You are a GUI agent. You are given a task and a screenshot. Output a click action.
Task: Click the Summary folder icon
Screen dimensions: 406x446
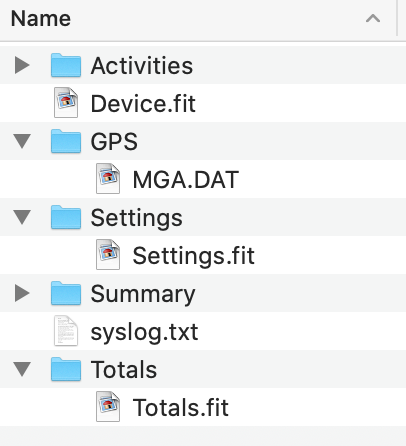[x=66, y=293]
